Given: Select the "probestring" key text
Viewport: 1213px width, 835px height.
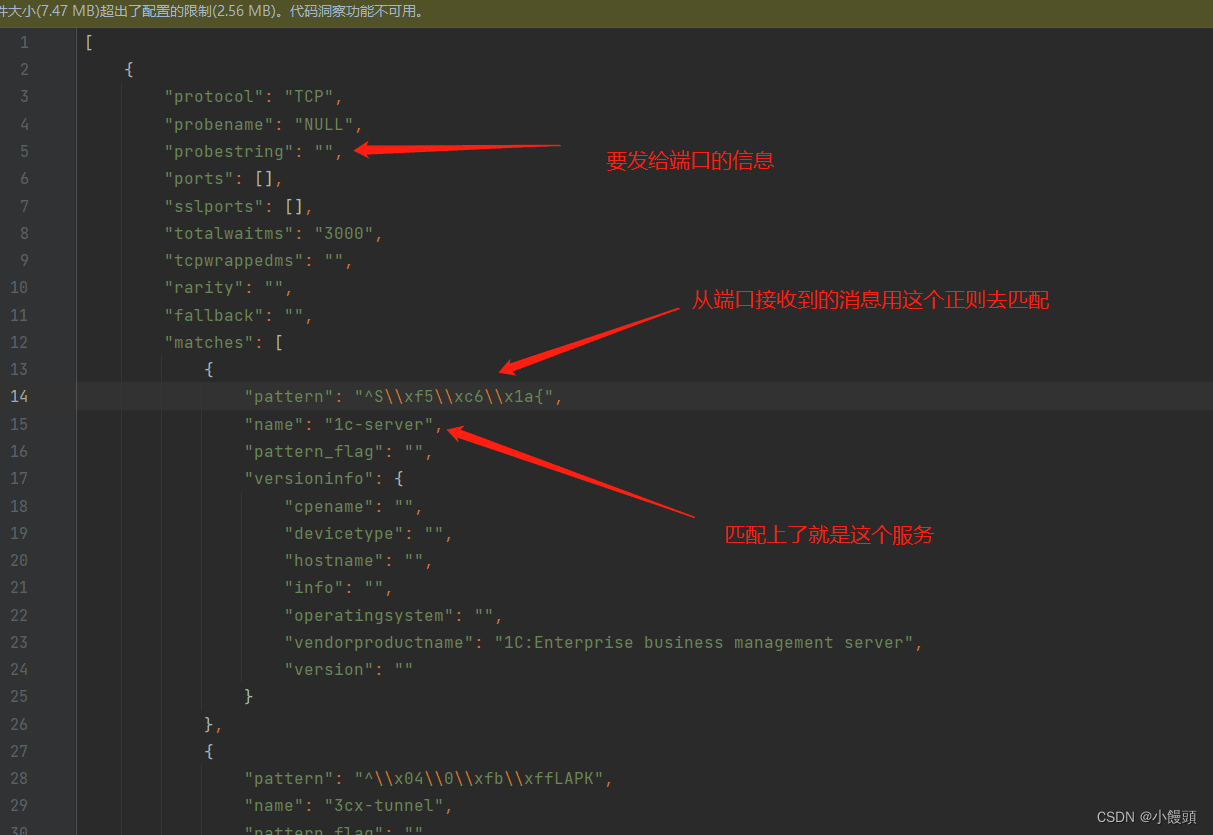Looking at the screenshot, I should [x=215, y=151].
